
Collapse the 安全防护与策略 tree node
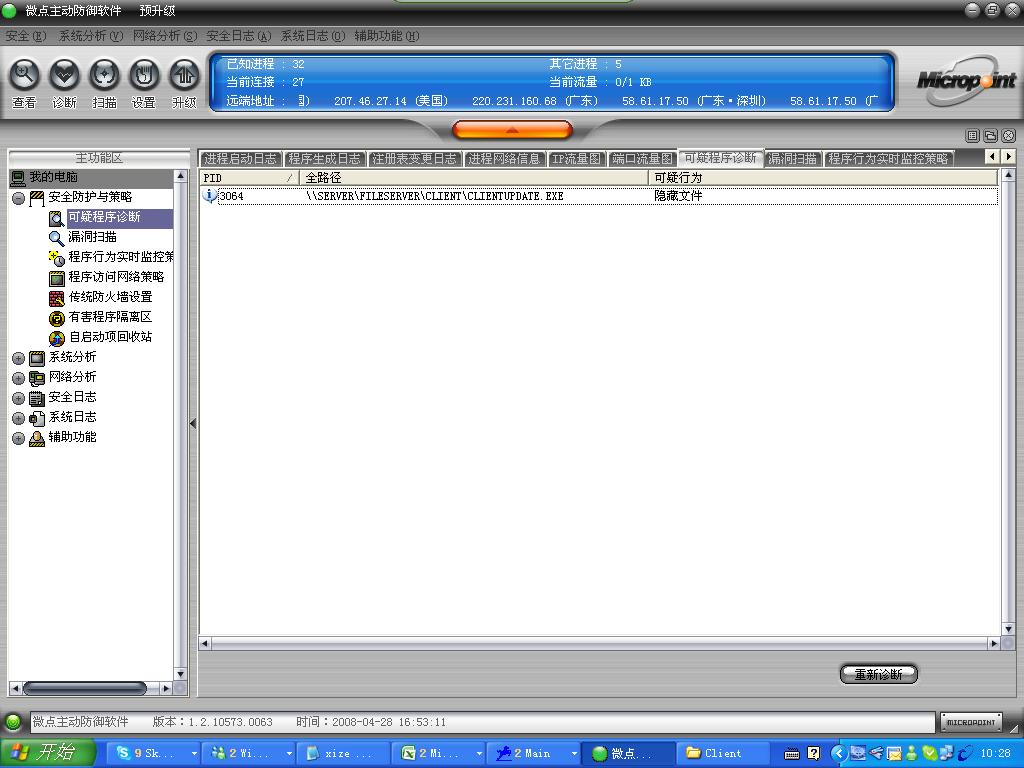pyautogui.click(x=18, y=198)
